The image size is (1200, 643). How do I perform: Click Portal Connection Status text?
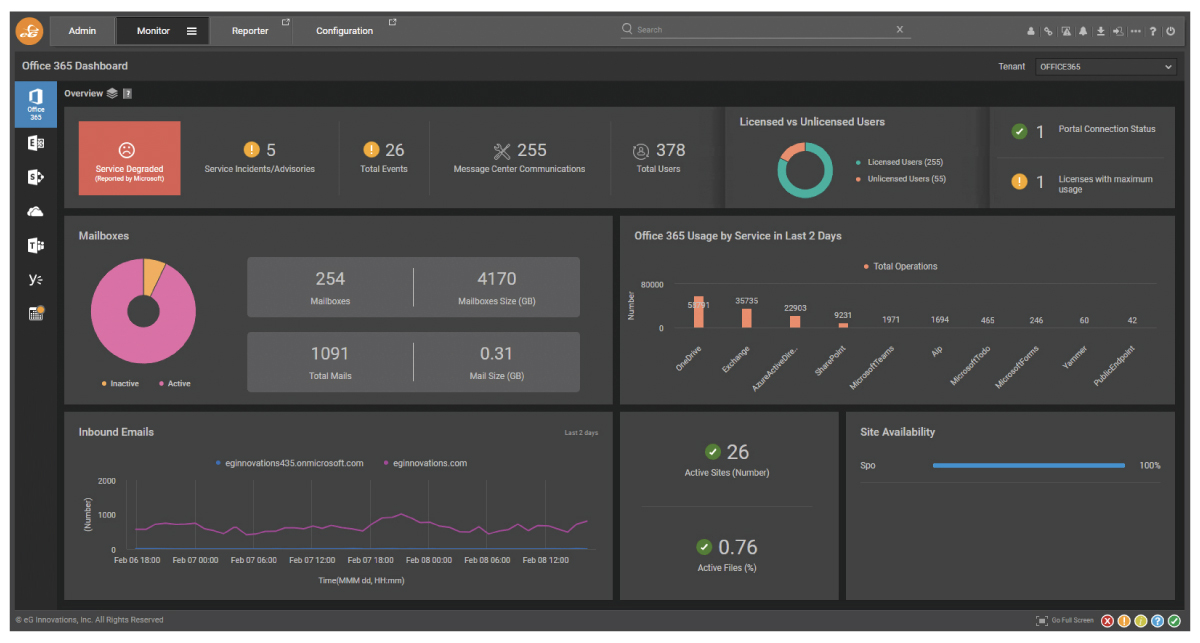1107,129
